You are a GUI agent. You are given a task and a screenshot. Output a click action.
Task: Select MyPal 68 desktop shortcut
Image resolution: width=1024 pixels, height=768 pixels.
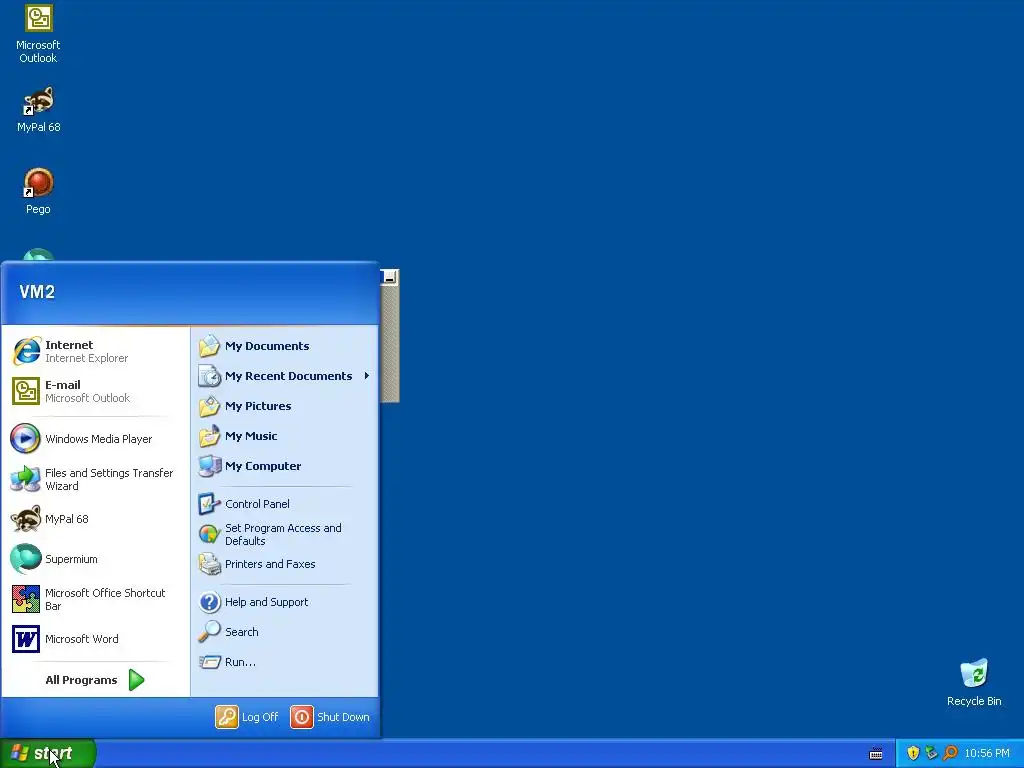38,109
